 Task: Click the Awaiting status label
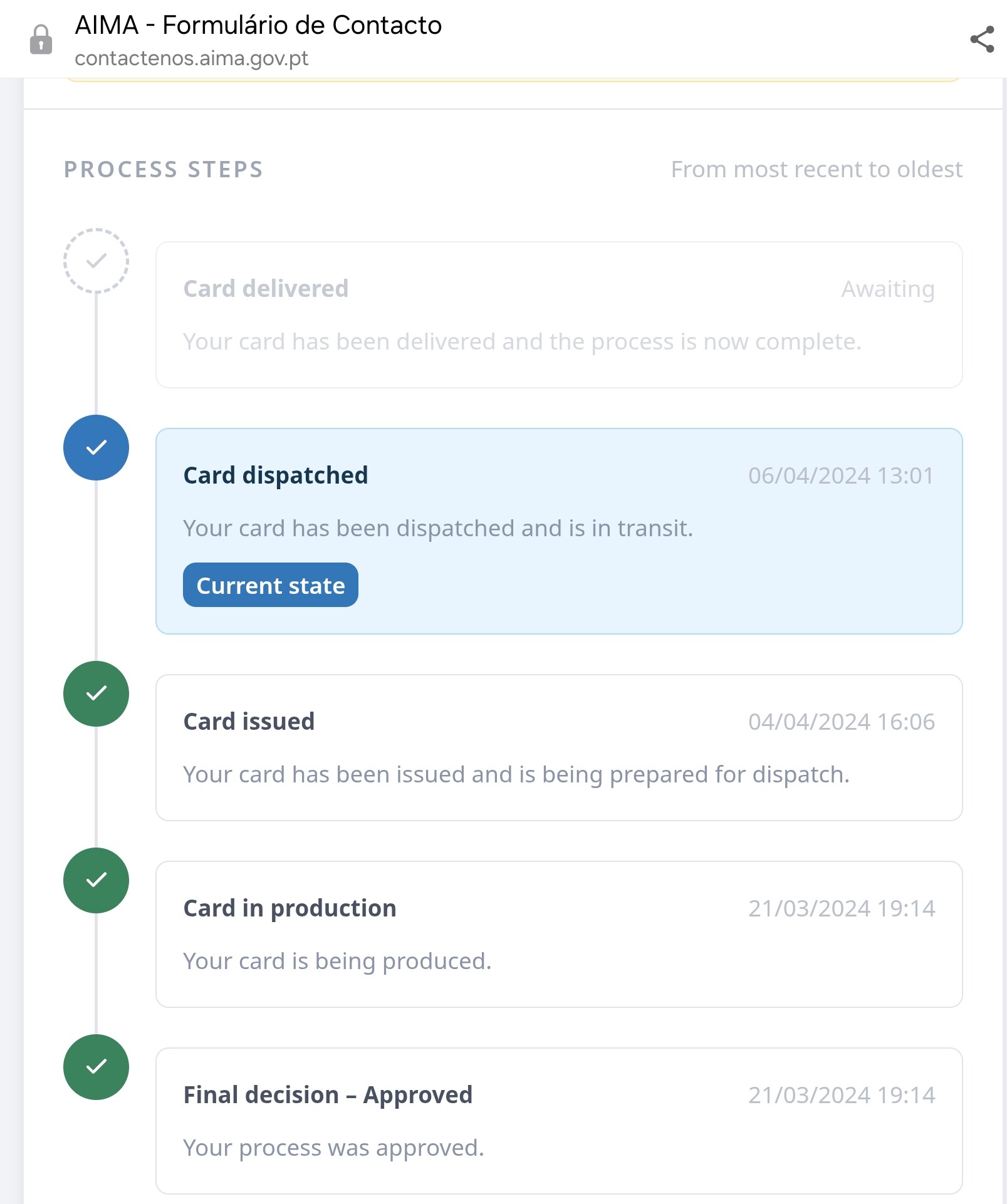point(888,289)
